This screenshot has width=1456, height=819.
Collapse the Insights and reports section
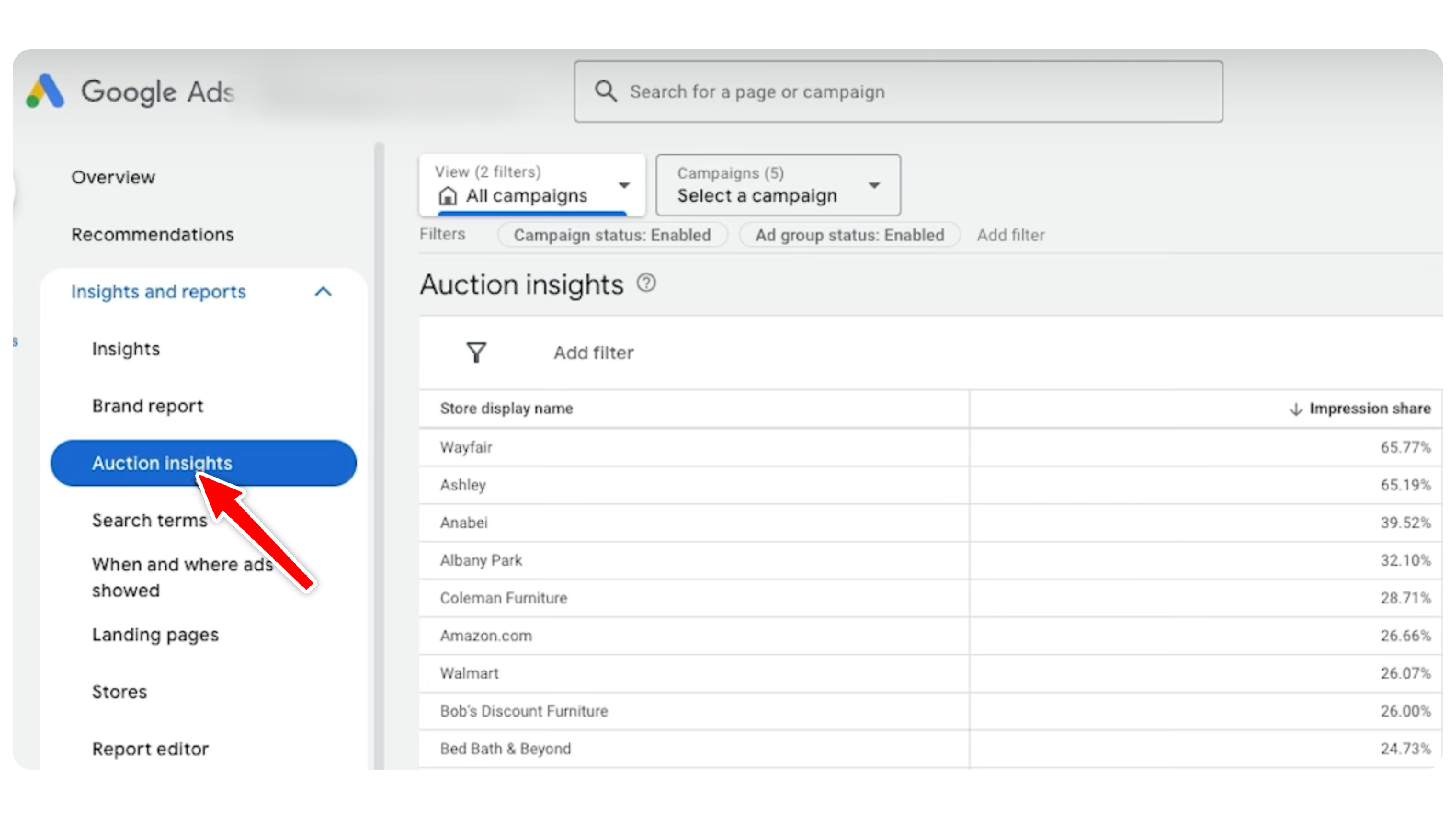click(x=323, y=292)
